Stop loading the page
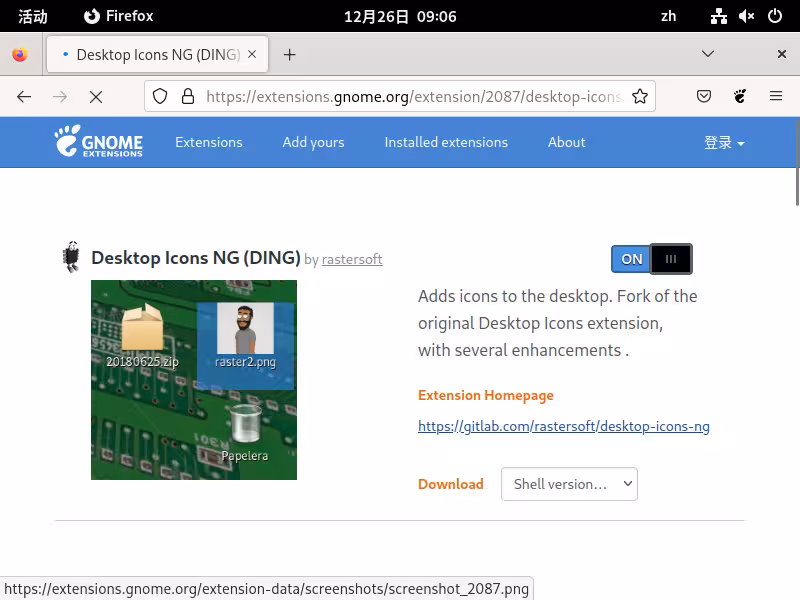Screen dimensions: 800x600 (95, 96)
